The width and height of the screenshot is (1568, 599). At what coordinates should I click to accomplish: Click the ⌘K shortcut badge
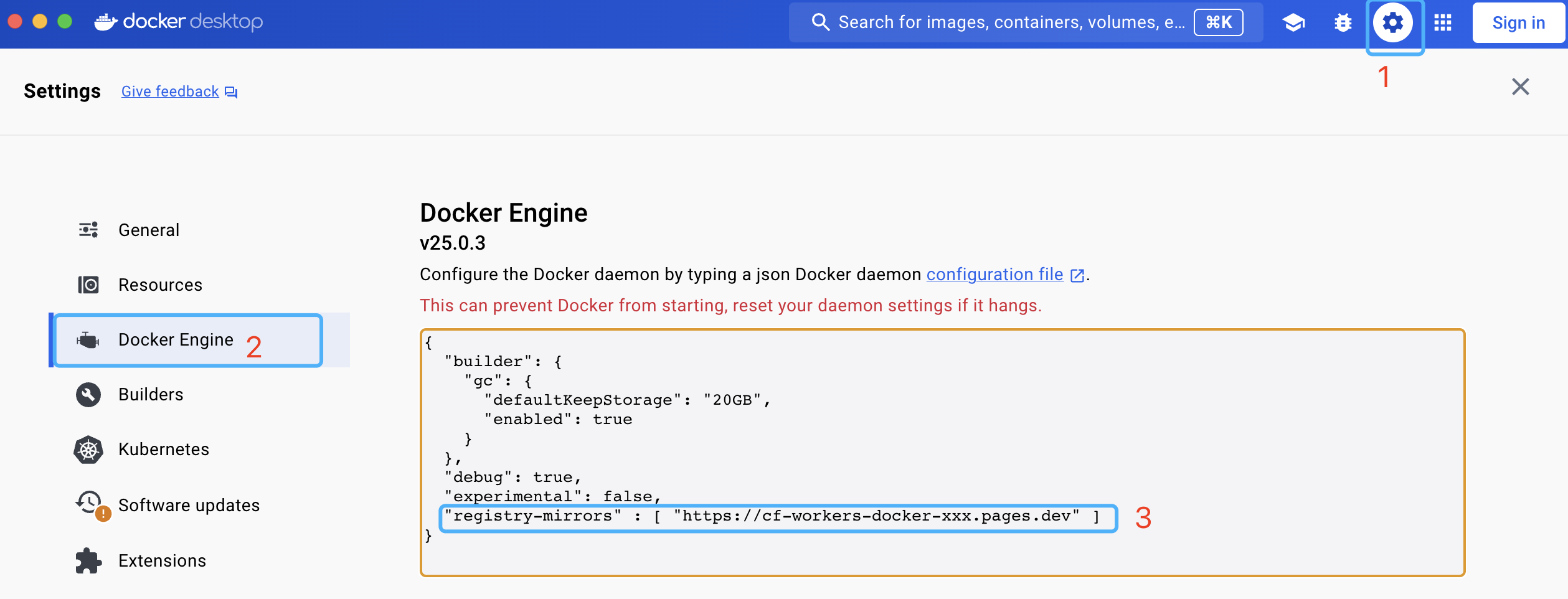1219,22
